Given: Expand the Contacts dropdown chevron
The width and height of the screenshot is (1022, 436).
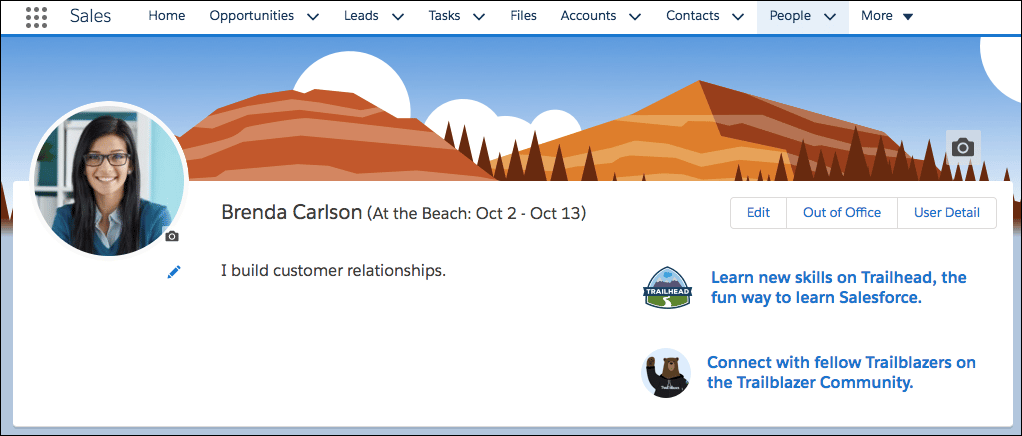Looking at the screenshot, I should point(738,16).
